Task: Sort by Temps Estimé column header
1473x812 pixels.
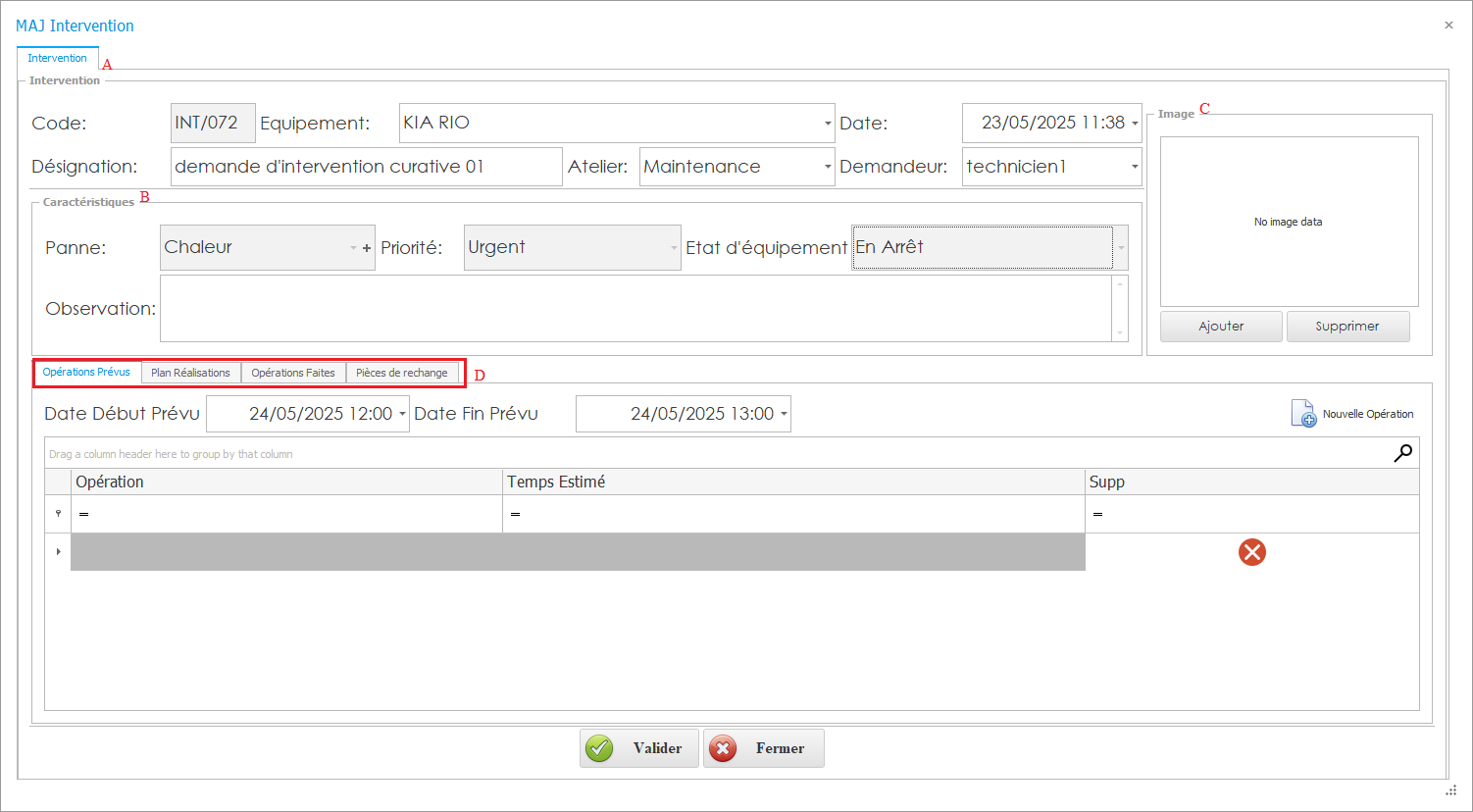Action: point(792,482)
